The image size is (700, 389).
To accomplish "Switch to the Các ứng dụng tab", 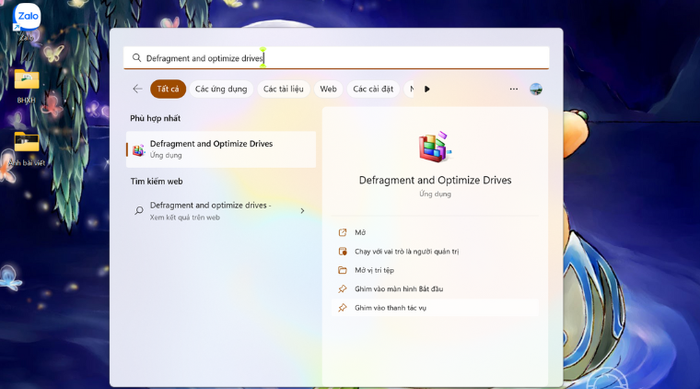I will click(x=221, y=89).
